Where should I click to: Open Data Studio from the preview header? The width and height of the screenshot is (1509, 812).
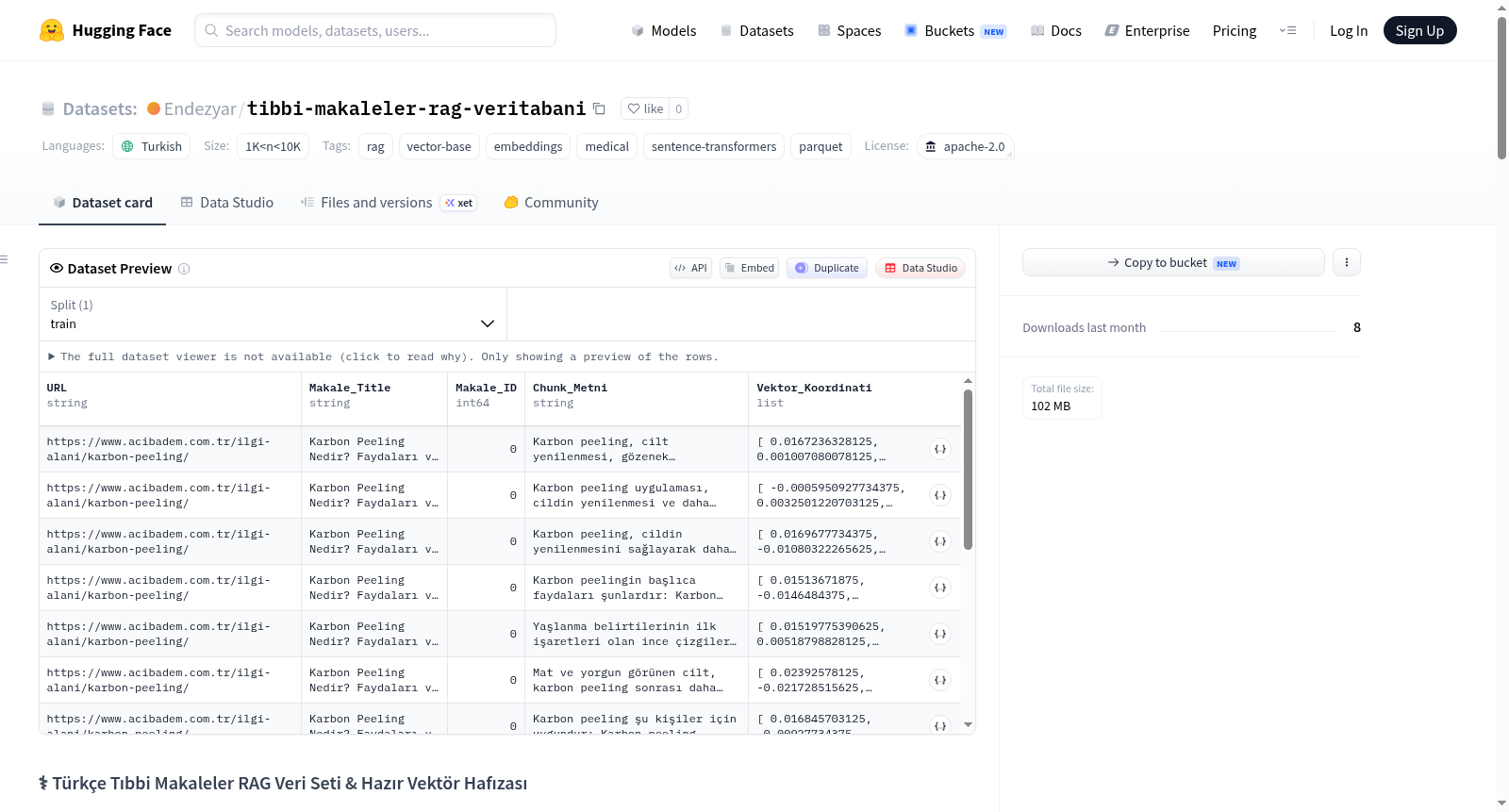920,268
